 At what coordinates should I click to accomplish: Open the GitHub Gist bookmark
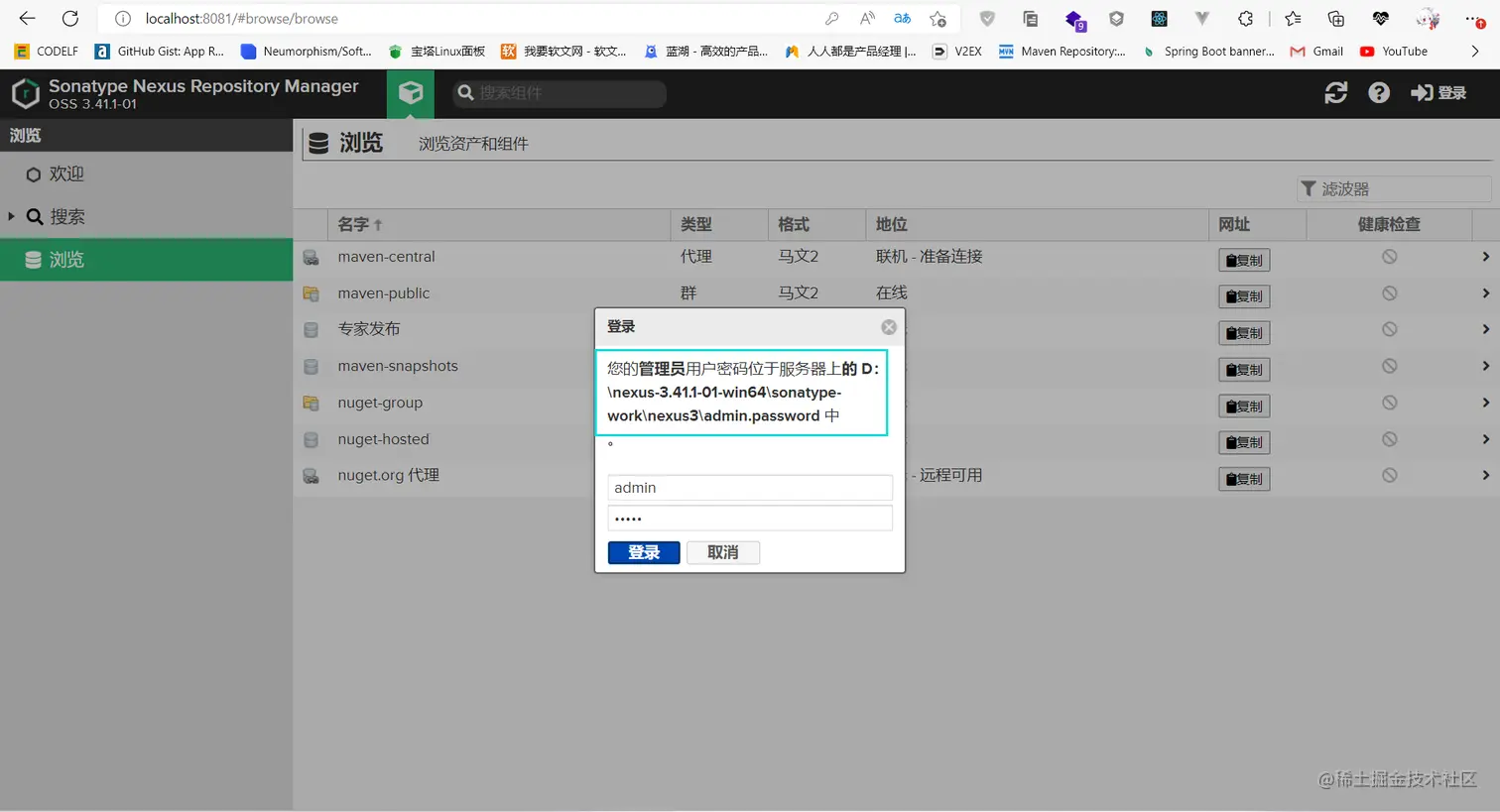(x=160, y=52)
